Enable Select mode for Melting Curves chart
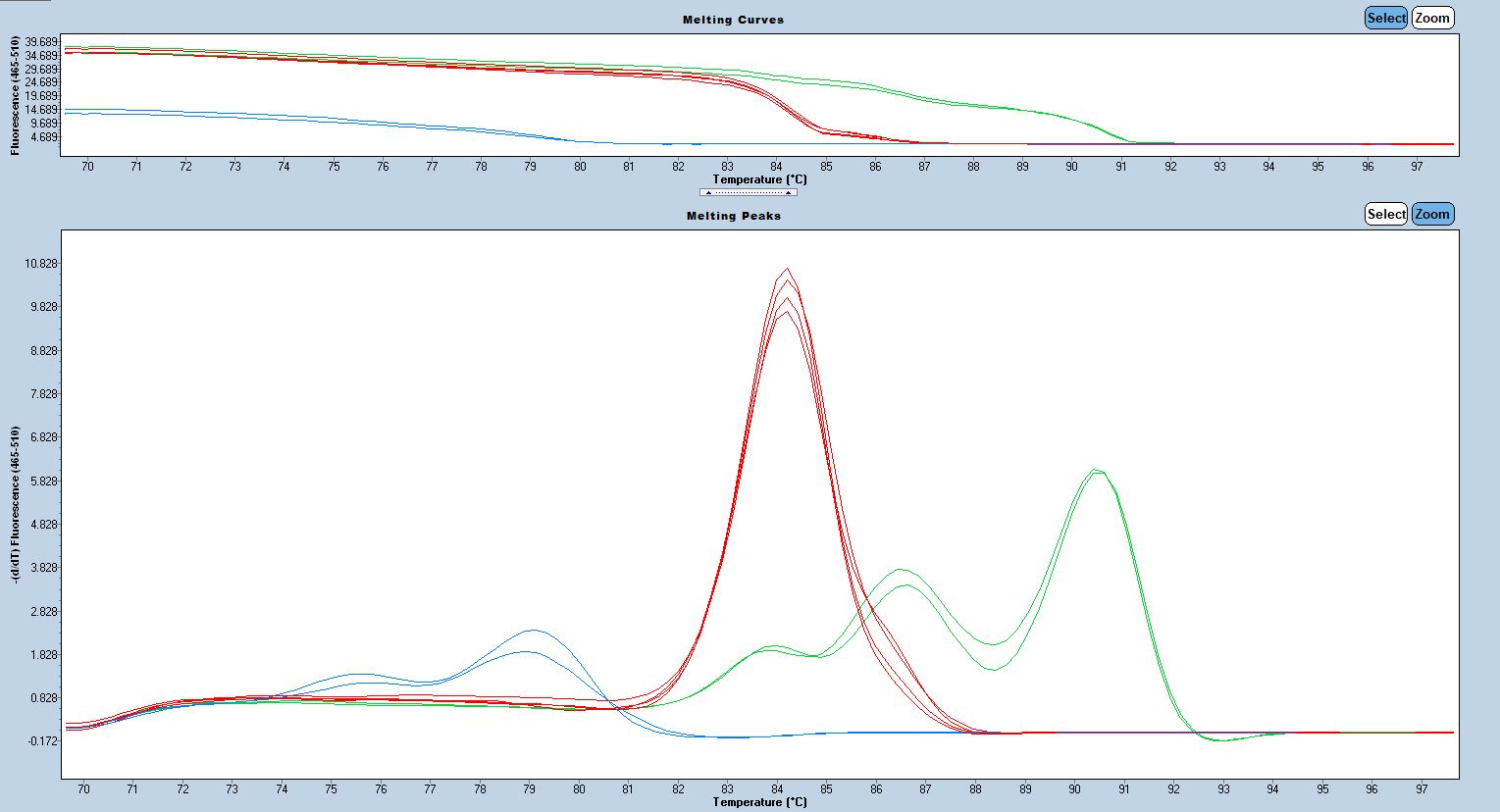The width and height of the screenshot is (1500, 812). click(x=1386, y=18)
